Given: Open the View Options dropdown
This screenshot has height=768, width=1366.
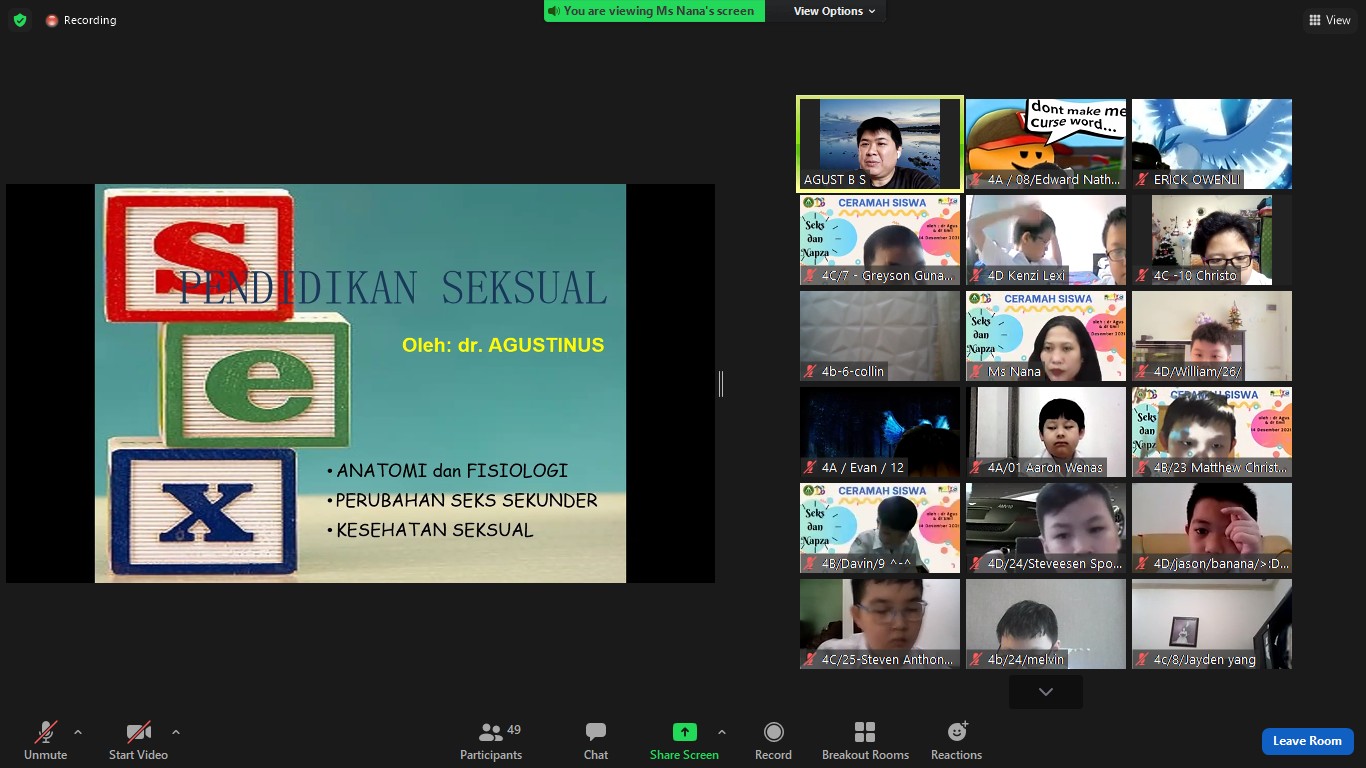Looking at the screenshot, I should 834,11.
